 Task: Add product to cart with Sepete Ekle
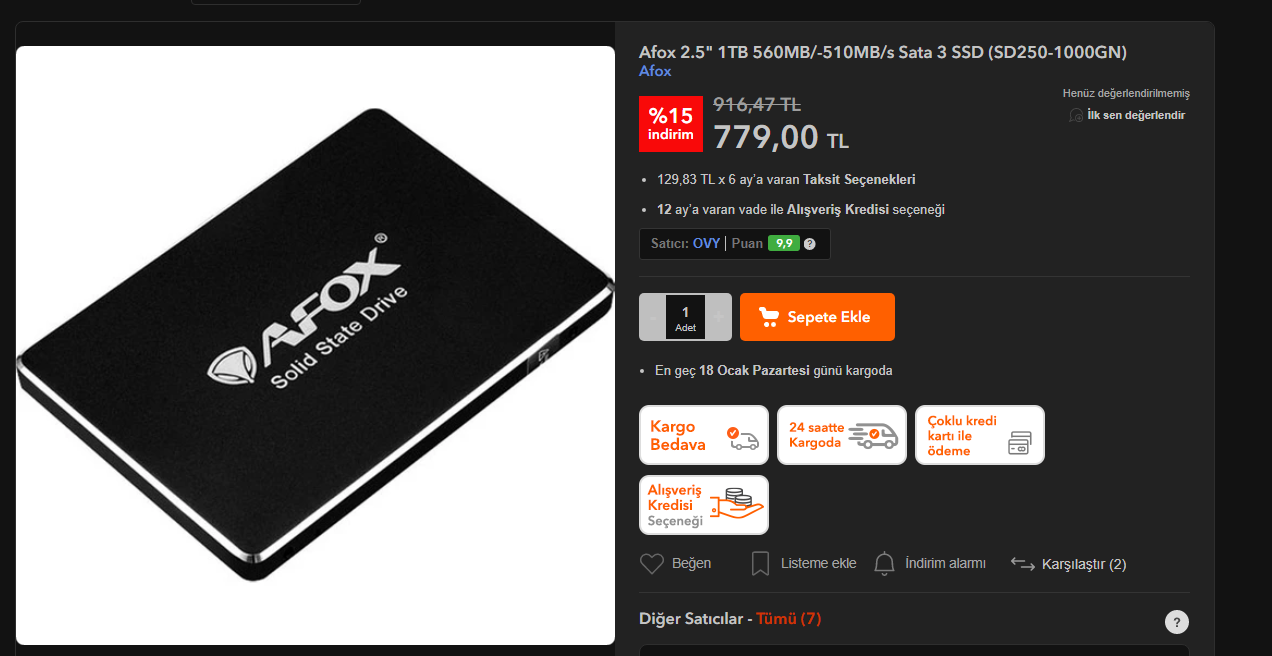(x=817, y=317)
